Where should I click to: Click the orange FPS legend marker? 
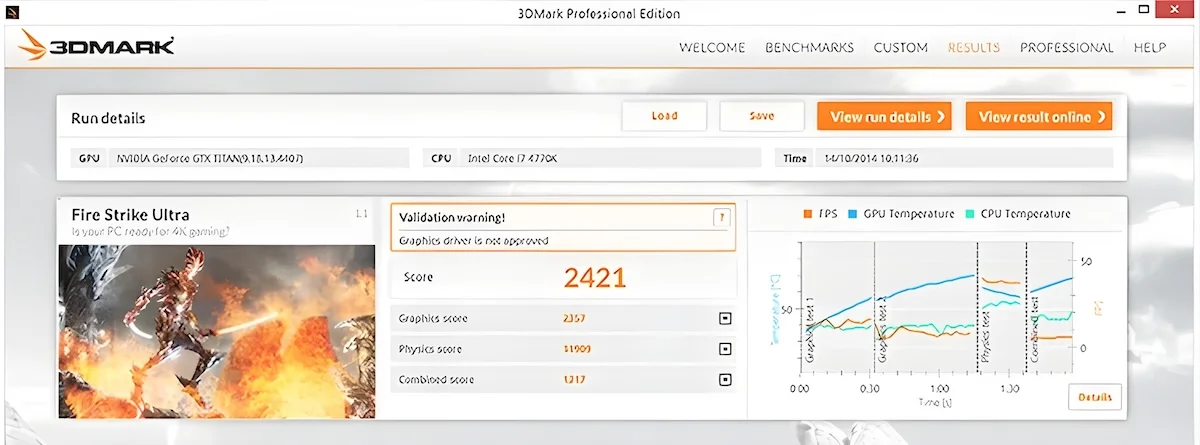pos(807,214)
